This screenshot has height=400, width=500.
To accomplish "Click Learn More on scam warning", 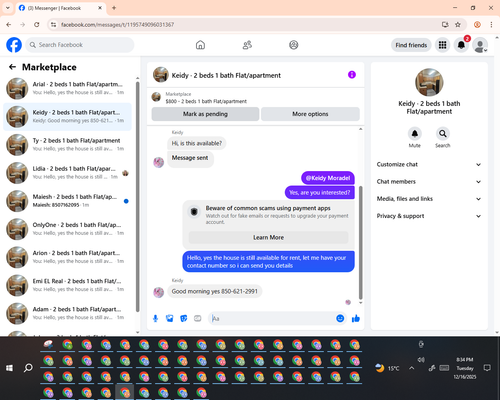I will (268, 237).
